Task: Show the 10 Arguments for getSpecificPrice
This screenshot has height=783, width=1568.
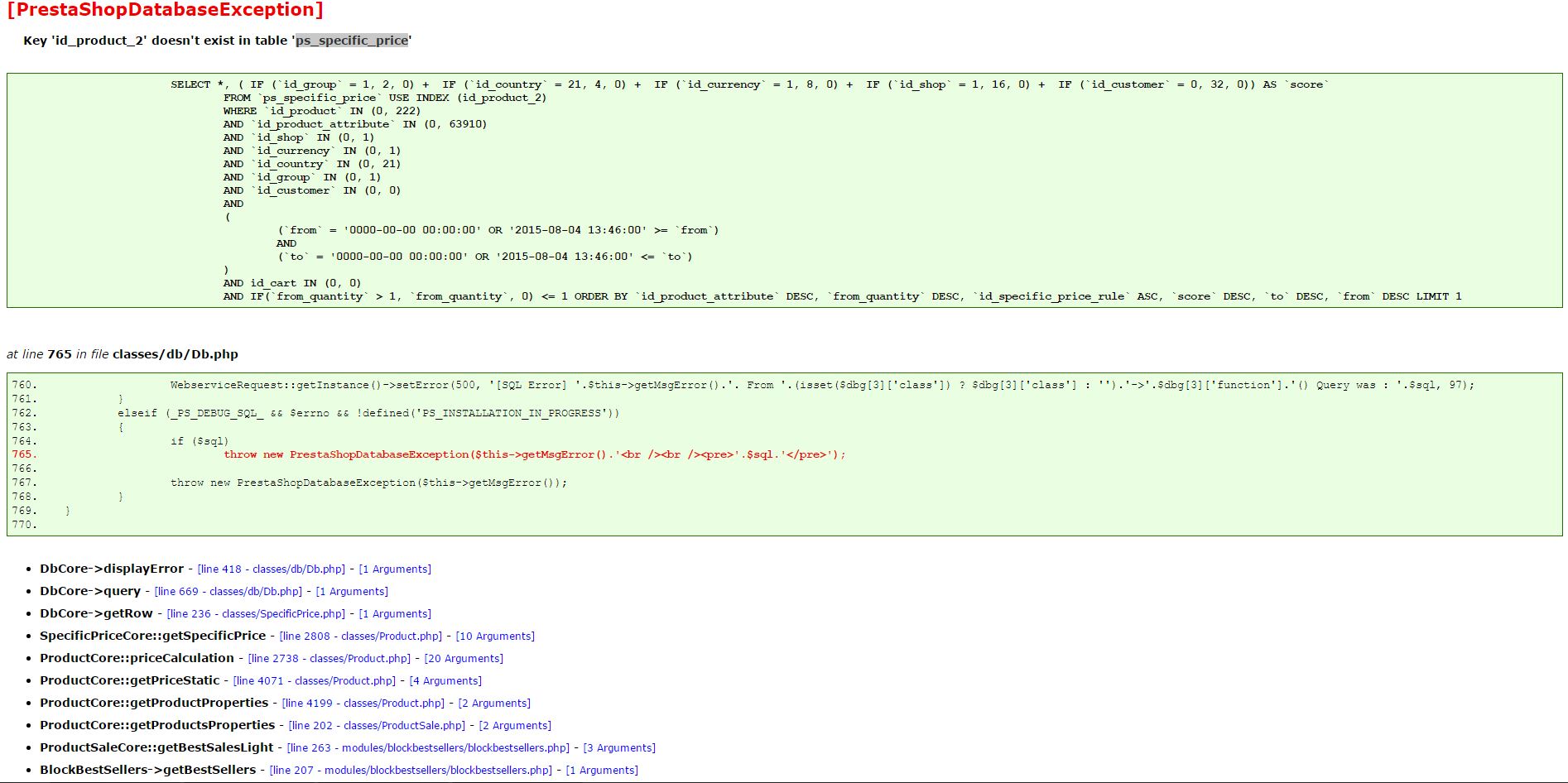Action: (497, 636)
